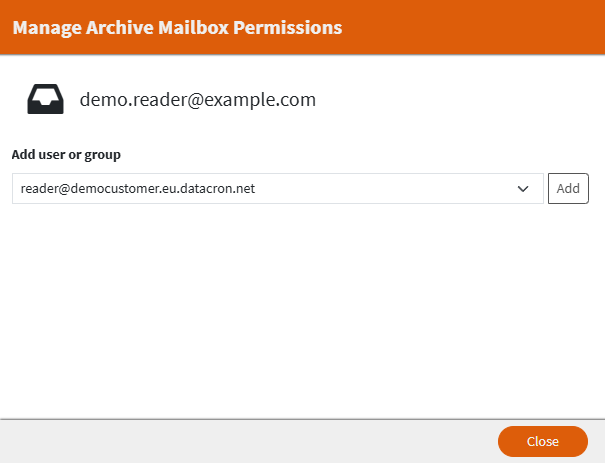Viewport: 605px width, 463px height.
Task: Click the 'Add user or group' label
Action: [x=65, y=154]
